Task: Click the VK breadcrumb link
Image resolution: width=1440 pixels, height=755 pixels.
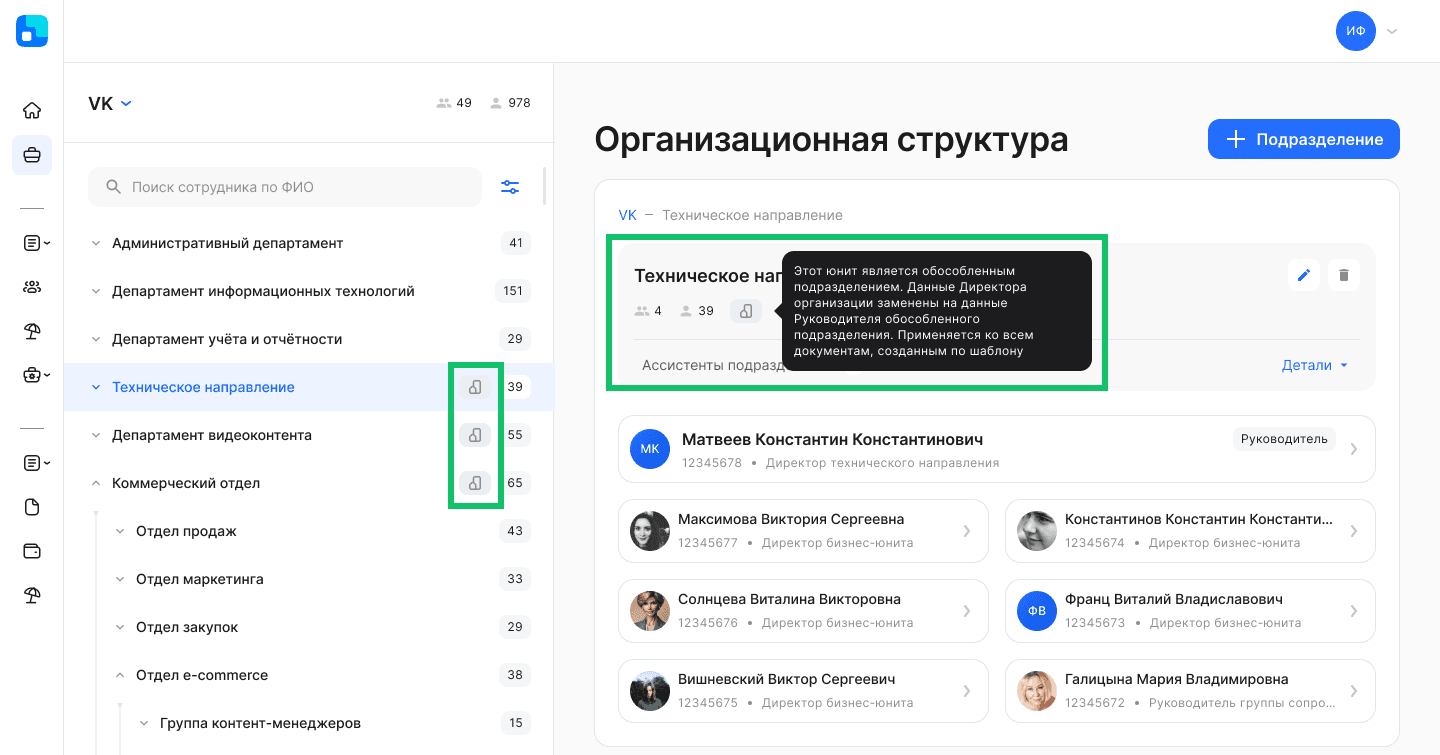Action: click(627, 215)
